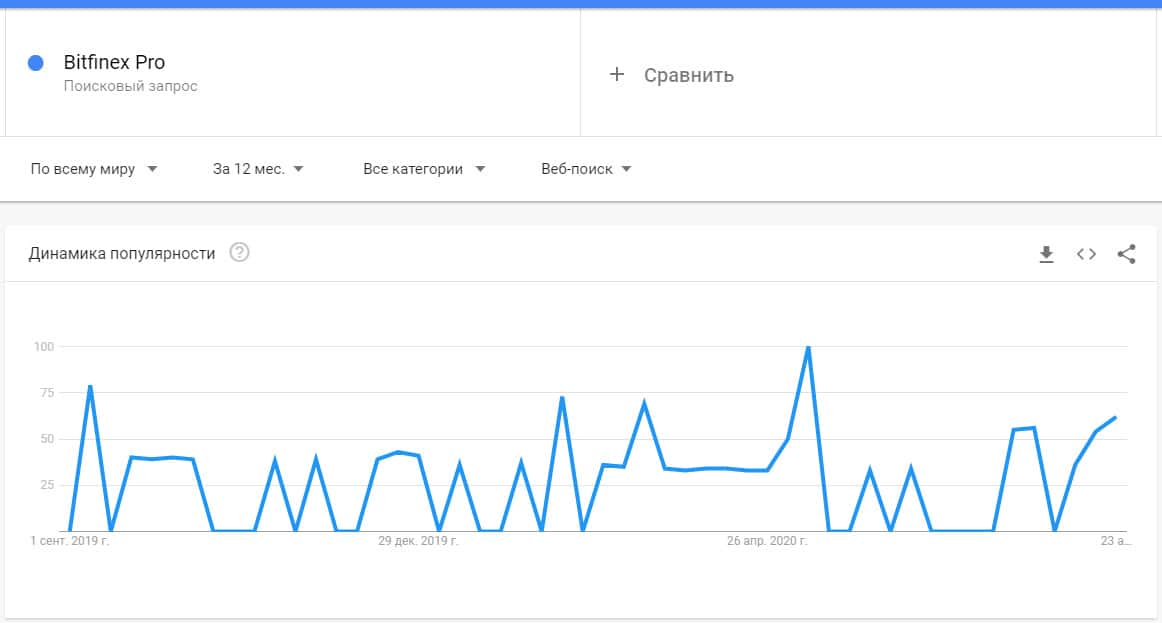This screenshot has height=623, width=1162.
Task: Click the chart peak at value 100
Action: point(808,347)
